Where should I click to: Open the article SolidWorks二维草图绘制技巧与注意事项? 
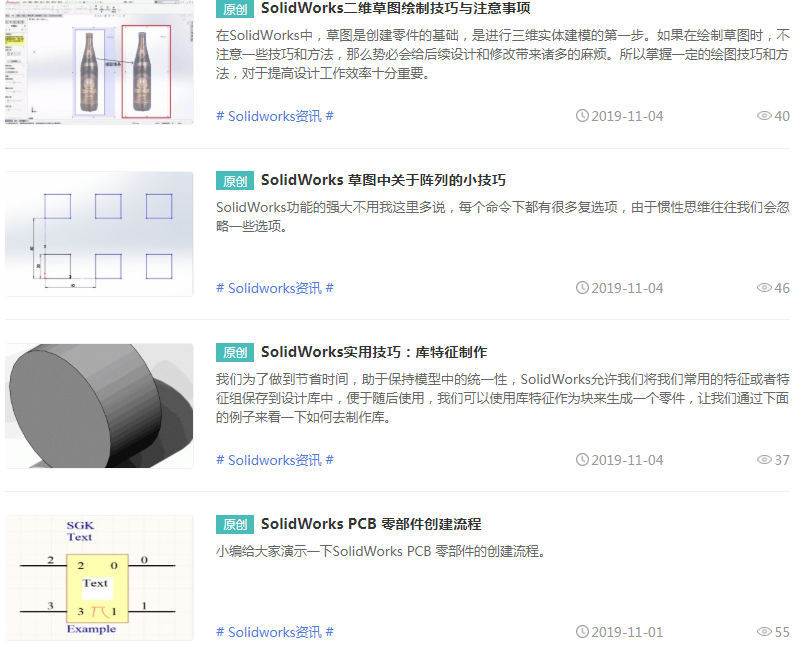(395, 9)
